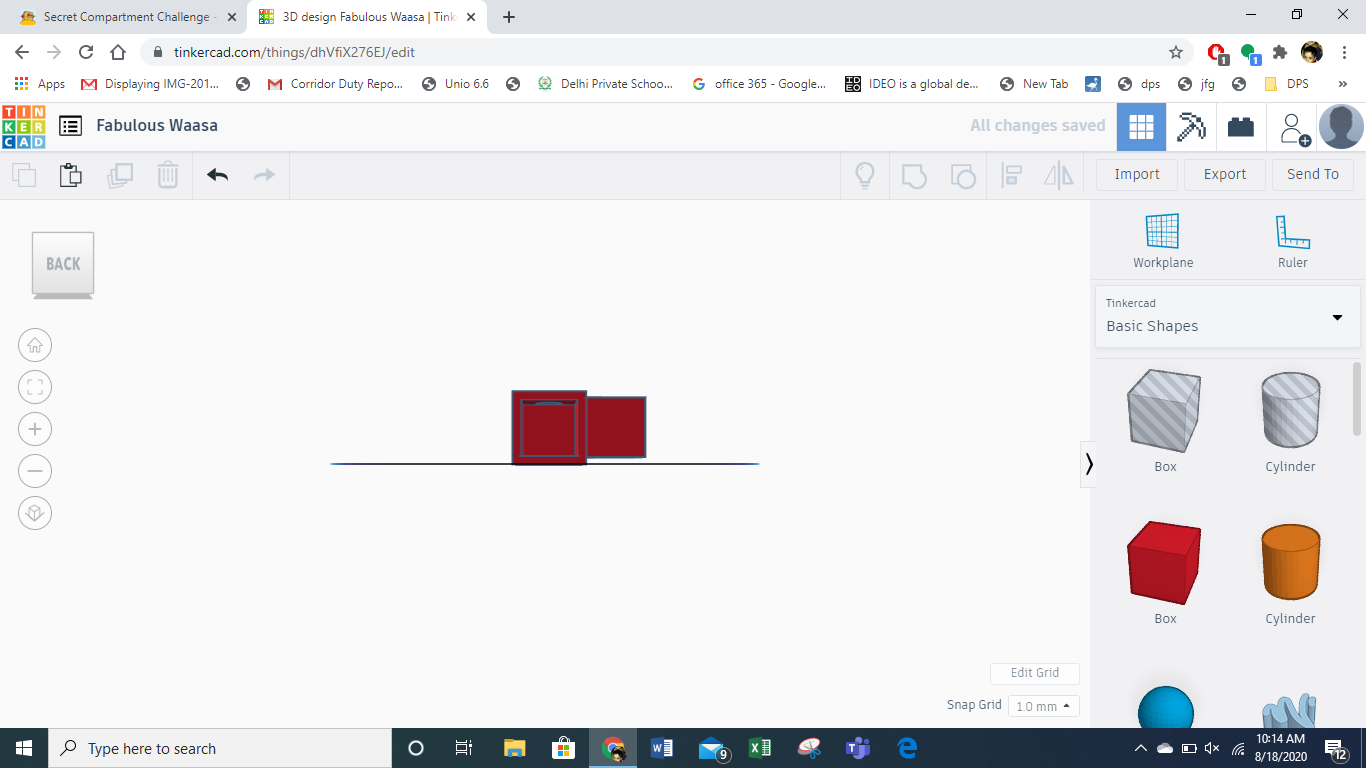
Task: Click the Fabulous Waasa design name
Action: point(157,125)
